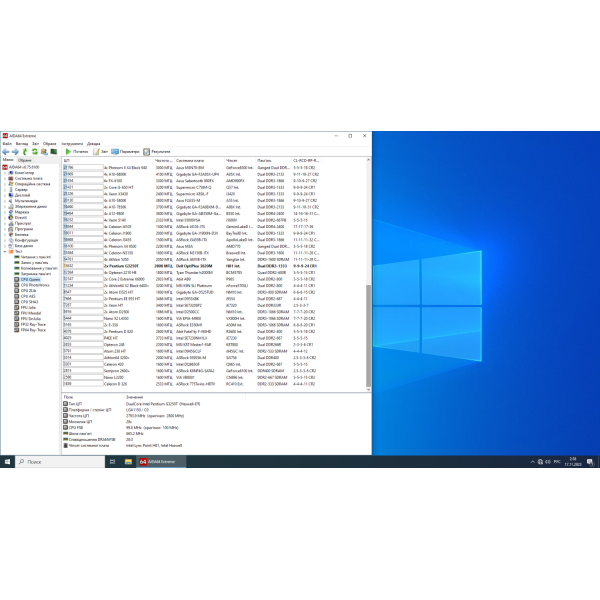The image size is (600, 600).
Task: Open the Звіт menu in menu bar
Action: click(x=36, y=143)
